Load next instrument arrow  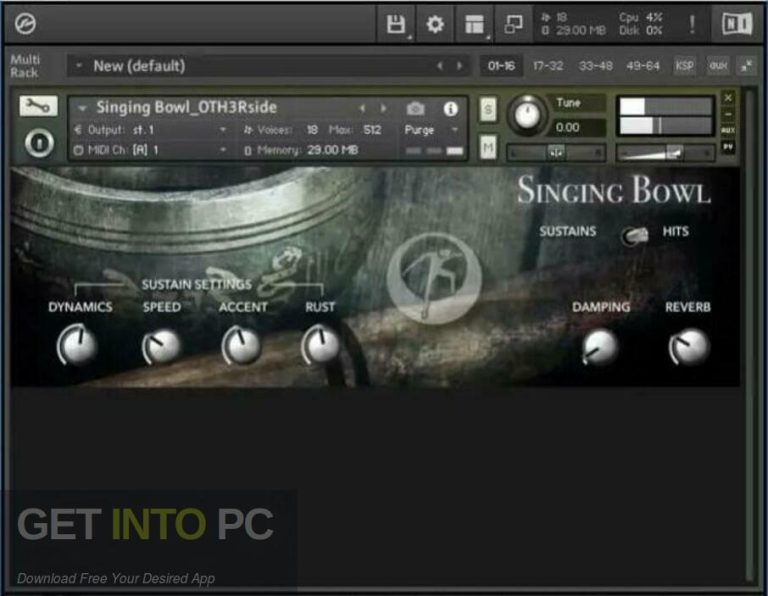(x=384, y=108)
